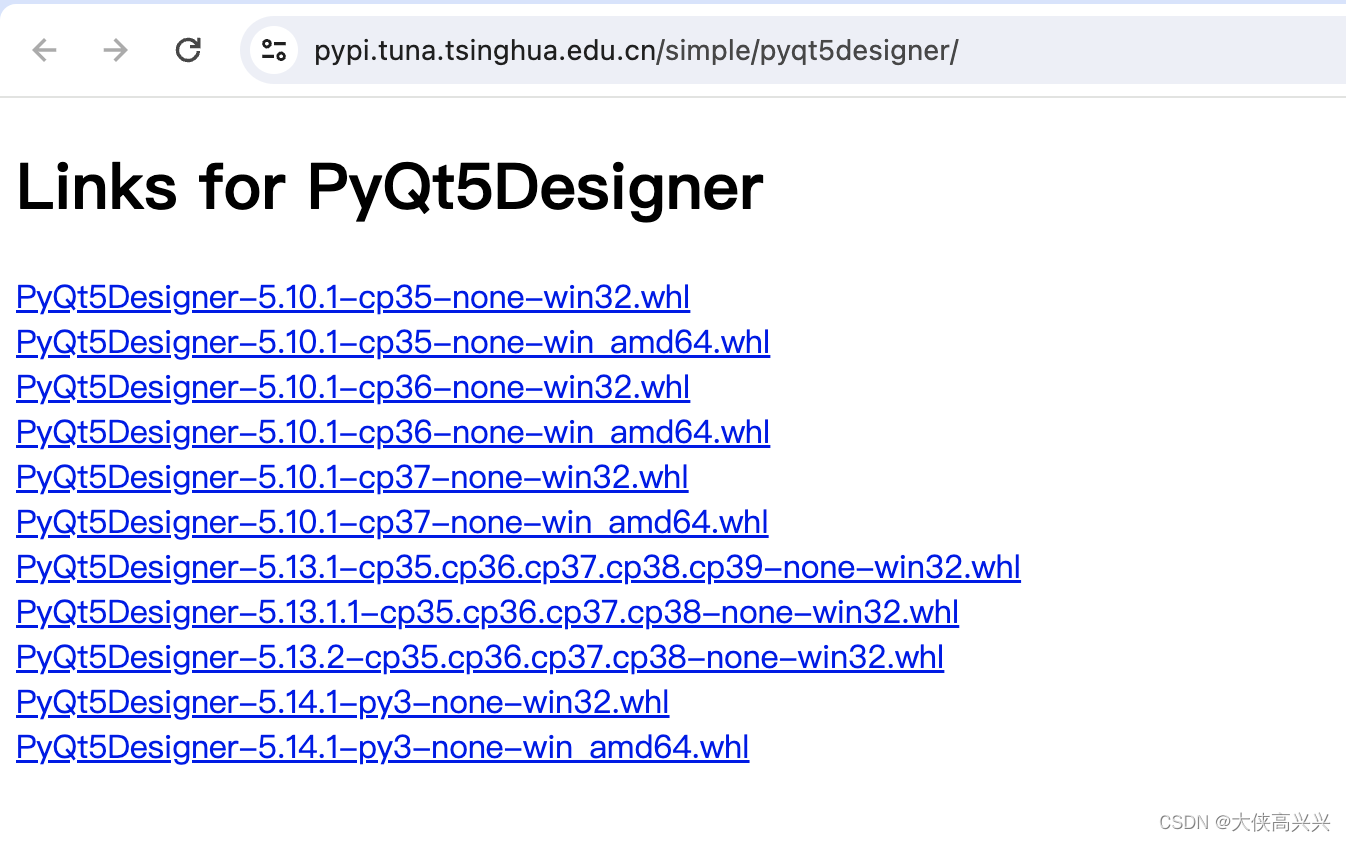Open the 5.13.1 multi-cp win32 wheel link
The width and height of the screenshot is (1346, 842).
coord(517,566)
